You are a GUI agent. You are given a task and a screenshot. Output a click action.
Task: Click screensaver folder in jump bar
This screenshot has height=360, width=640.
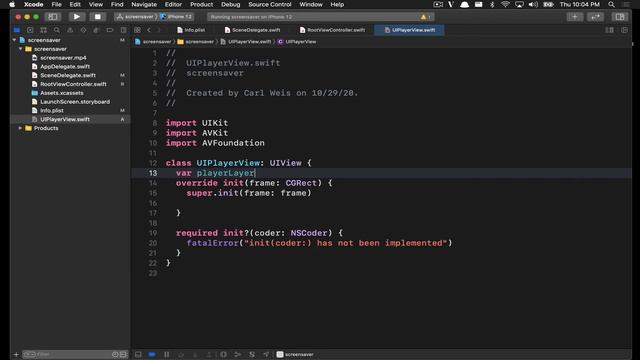coord(196,42)
